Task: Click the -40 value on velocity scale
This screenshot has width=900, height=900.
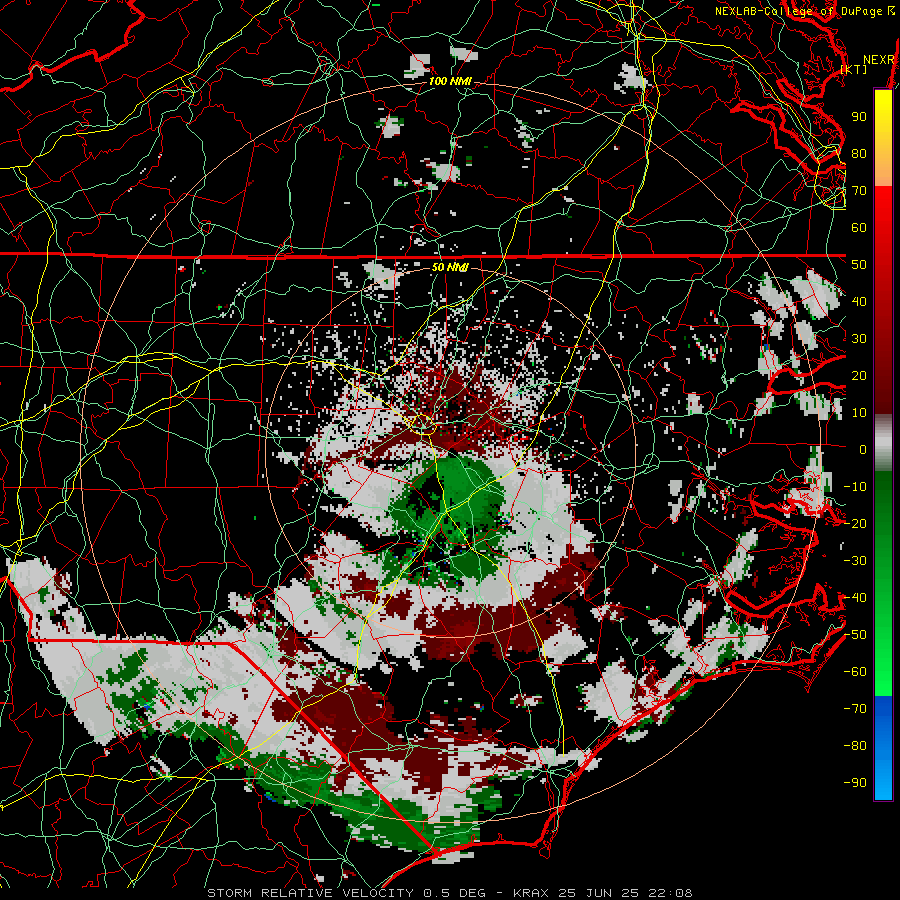Action: point(855,598)
